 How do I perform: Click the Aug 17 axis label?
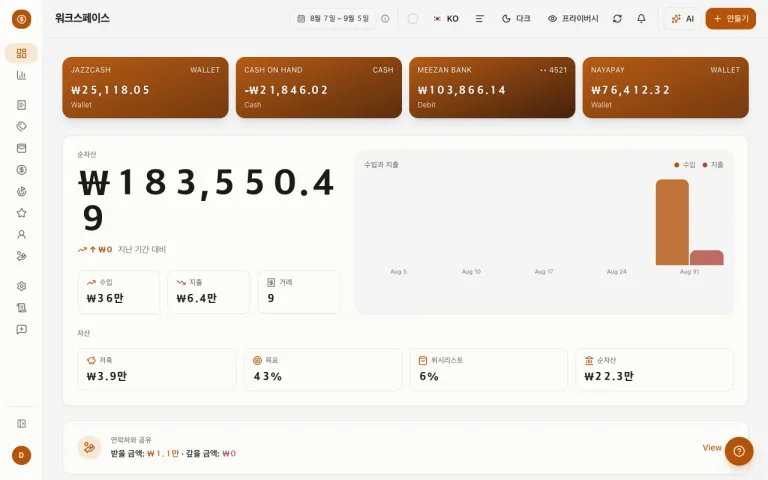click(544, 271)
